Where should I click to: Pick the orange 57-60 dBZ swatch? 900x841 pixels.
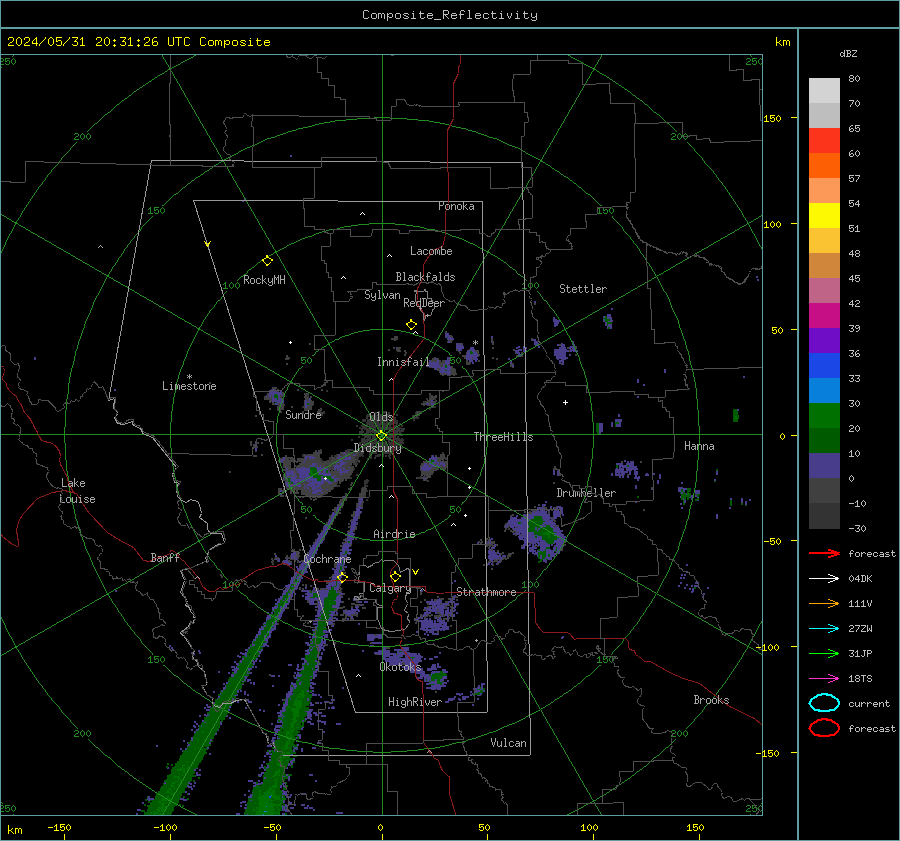coord(824,165)
